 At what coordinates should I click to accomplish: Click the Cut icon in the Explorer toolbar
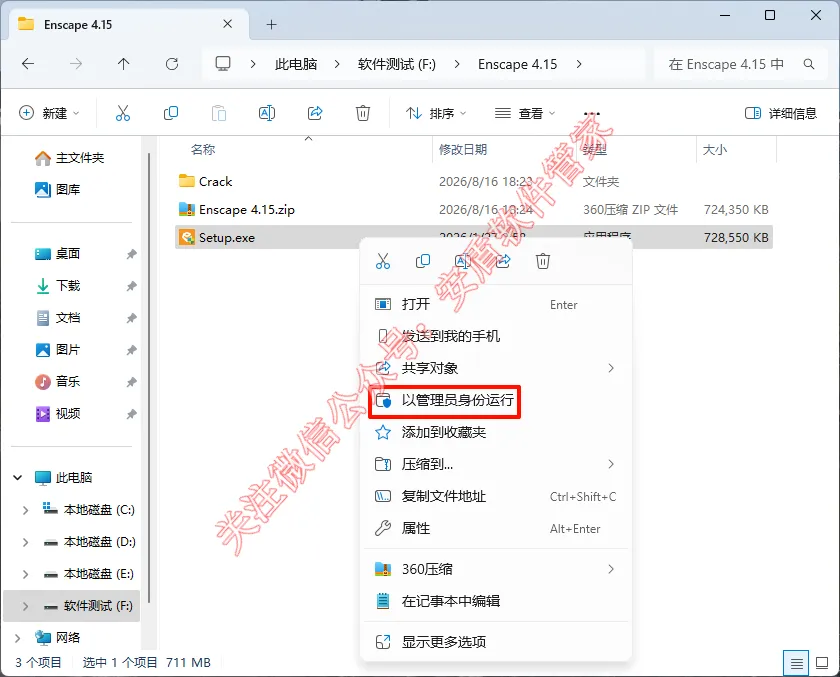click(123, 113)
